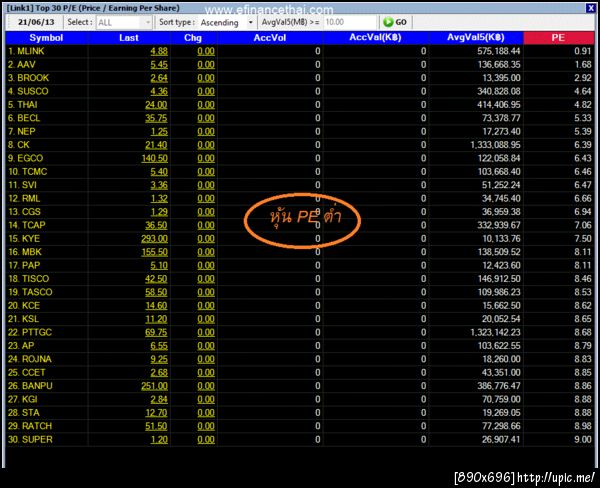
Task: Select the 12. RML symbol
Action: pyautogui.click(x=24, y=199)
